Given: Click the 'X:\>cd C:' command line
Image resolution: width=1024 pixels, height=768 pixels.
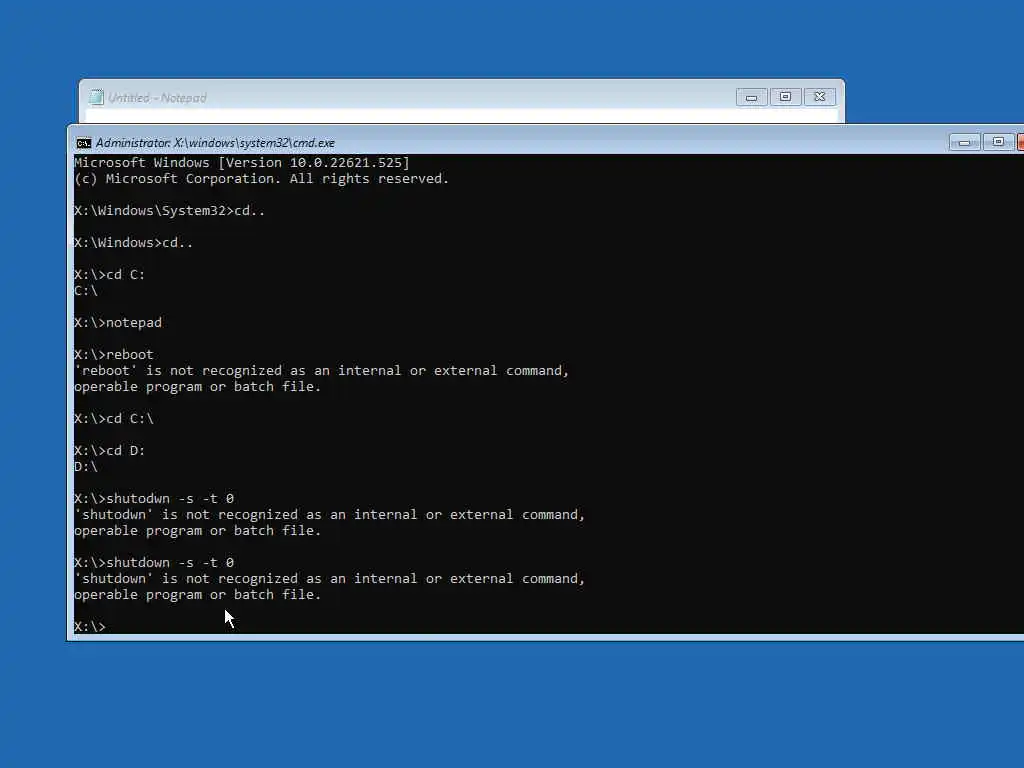Looking at the screenshot, I should (109, 275).
